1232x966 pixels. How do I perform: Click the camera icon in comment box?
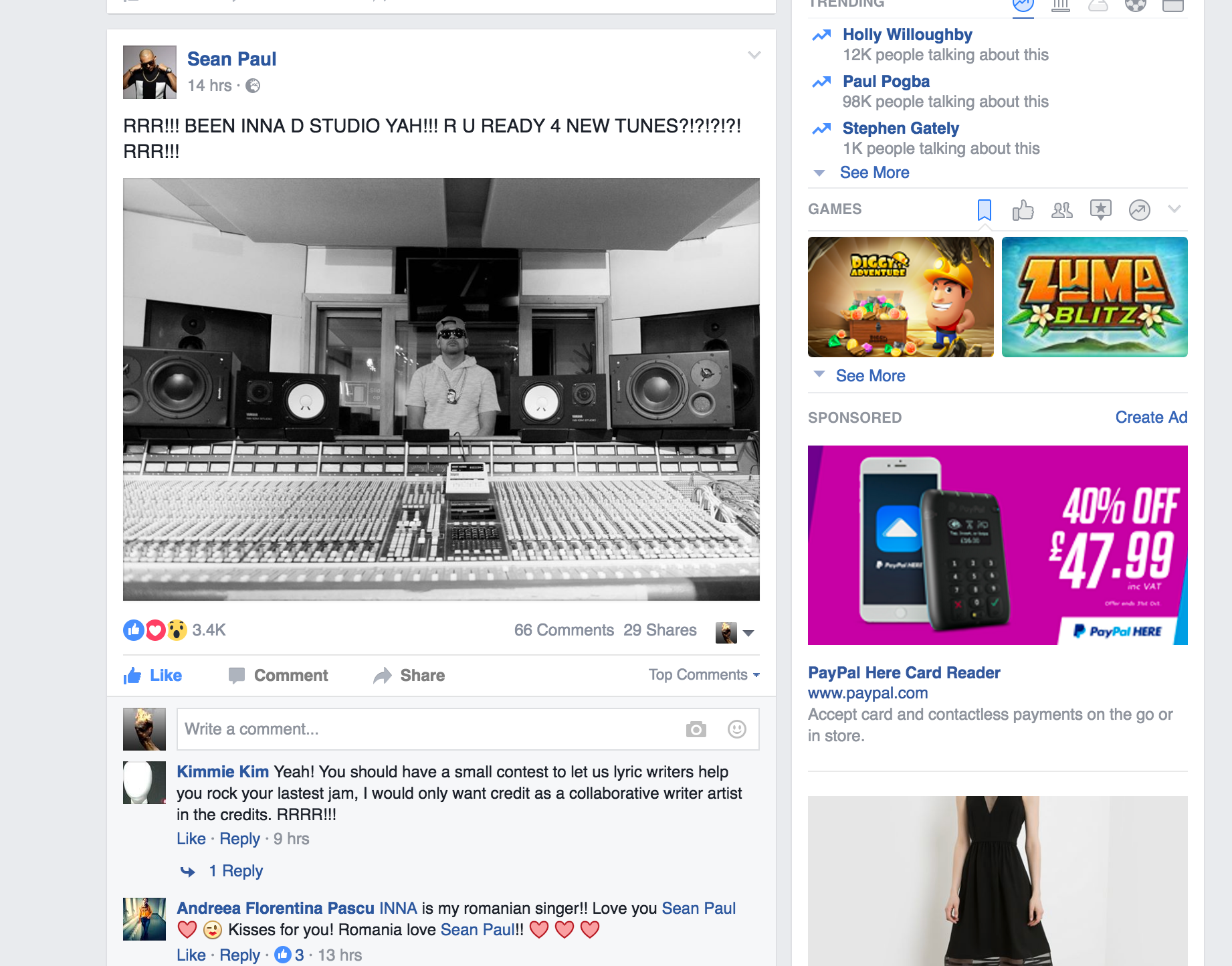[696, 729]
